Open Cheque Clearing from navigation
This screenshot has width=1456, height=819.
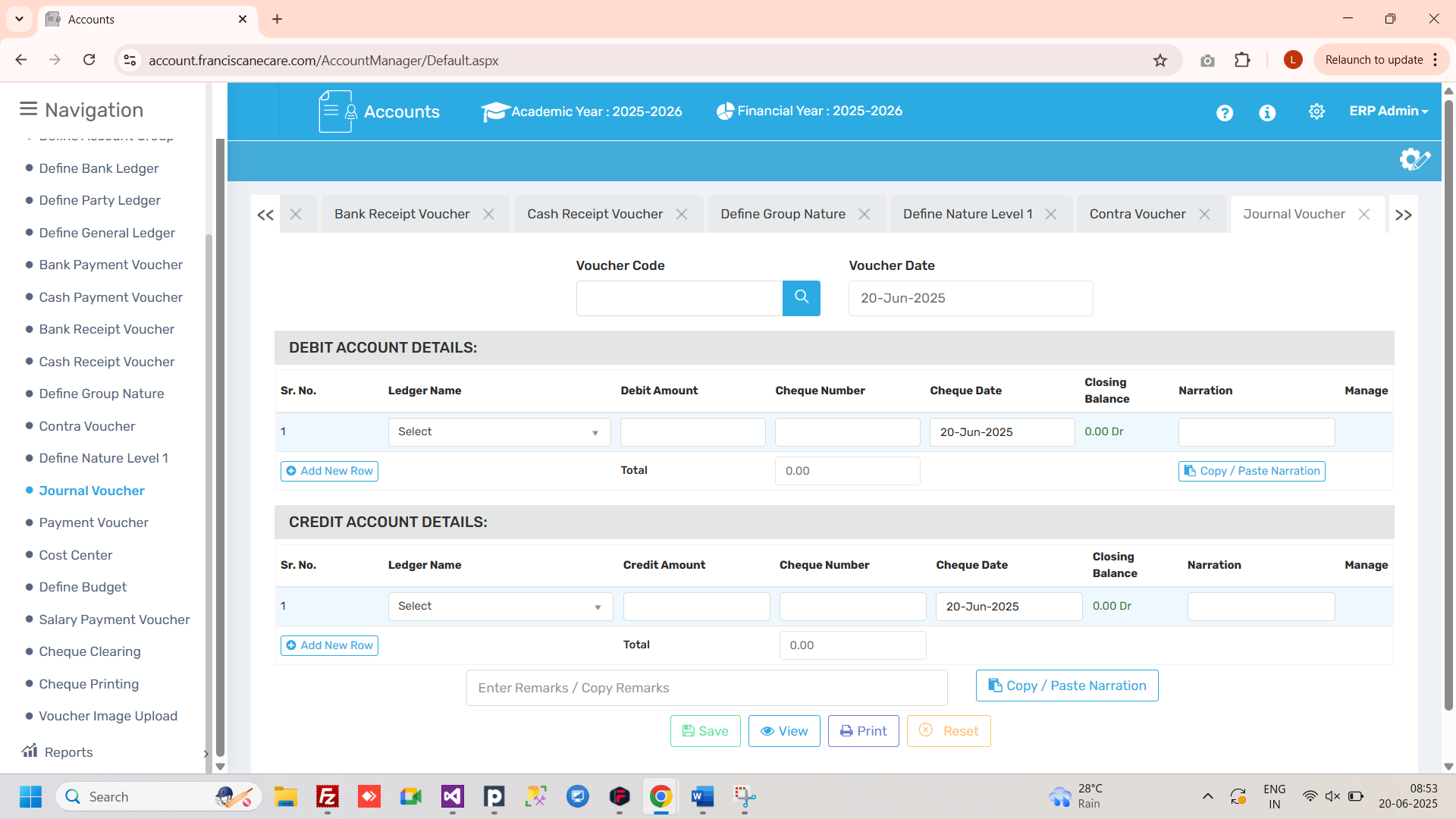coord(89,651)
